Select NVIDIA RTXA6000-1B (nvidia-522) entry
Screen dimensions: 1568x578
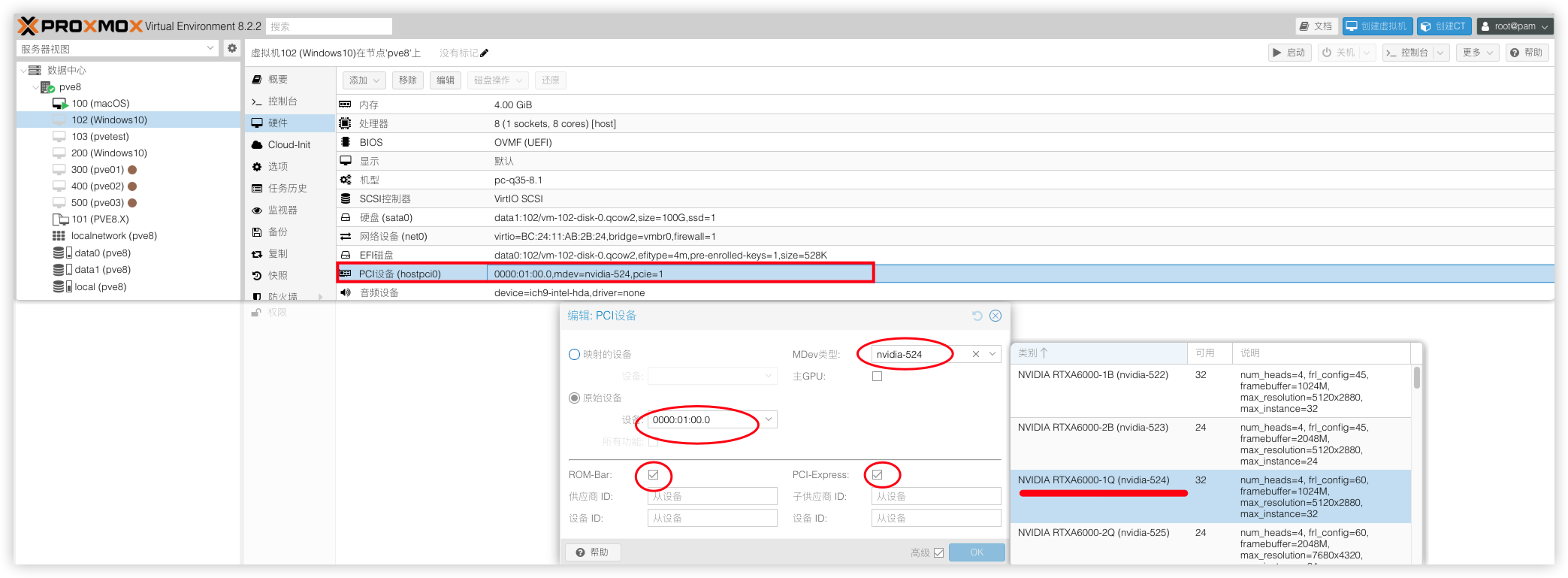(1210, 392)
